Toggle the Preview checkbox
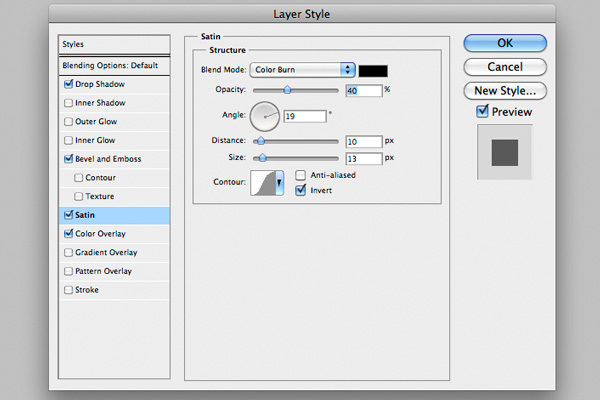This screenshot has height=400, width=600. pyautogui.click(x=481, y=112)
